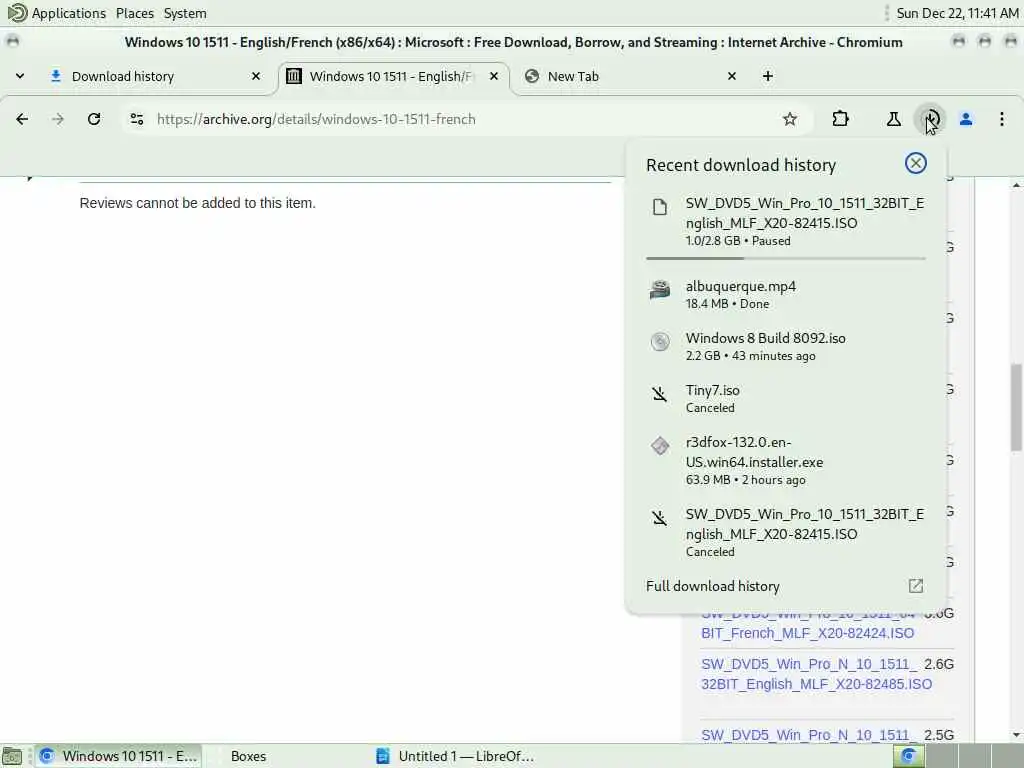Click the Windows 10 1511 taskbar button
The height and width of the screenshot is (768, 1024).
coord(118,756)
